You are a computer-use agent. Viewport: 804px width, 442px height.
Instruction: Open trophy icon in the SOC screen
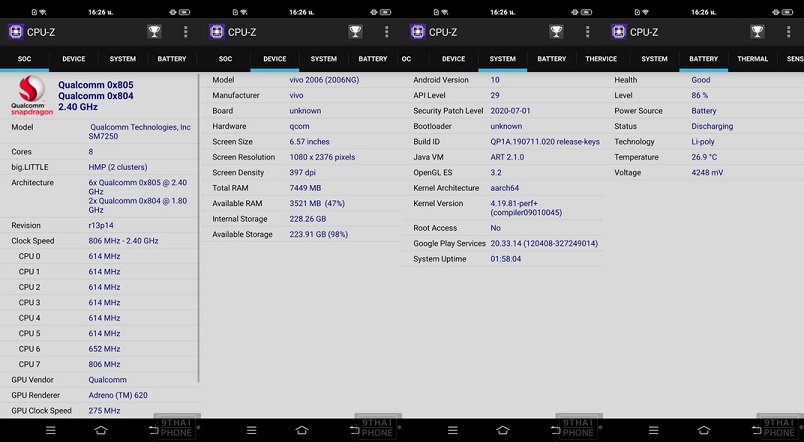[154, 32]
